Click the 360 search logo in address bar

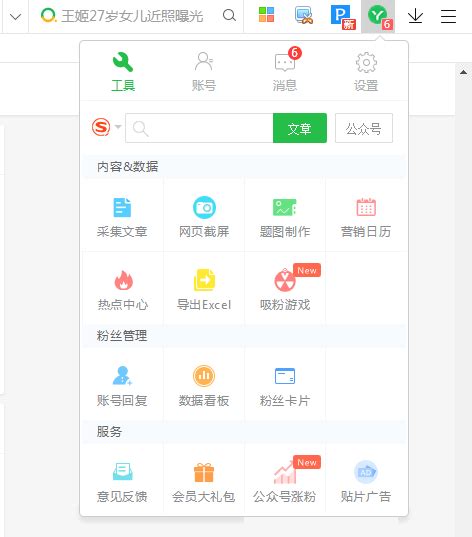[48, 15]
